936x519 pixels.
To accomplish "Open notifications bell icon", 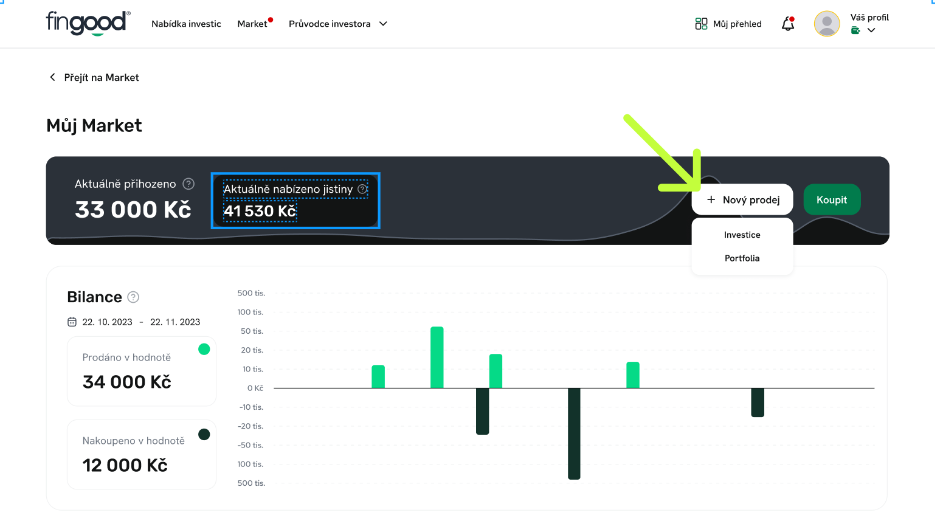I will click(788, 24).
